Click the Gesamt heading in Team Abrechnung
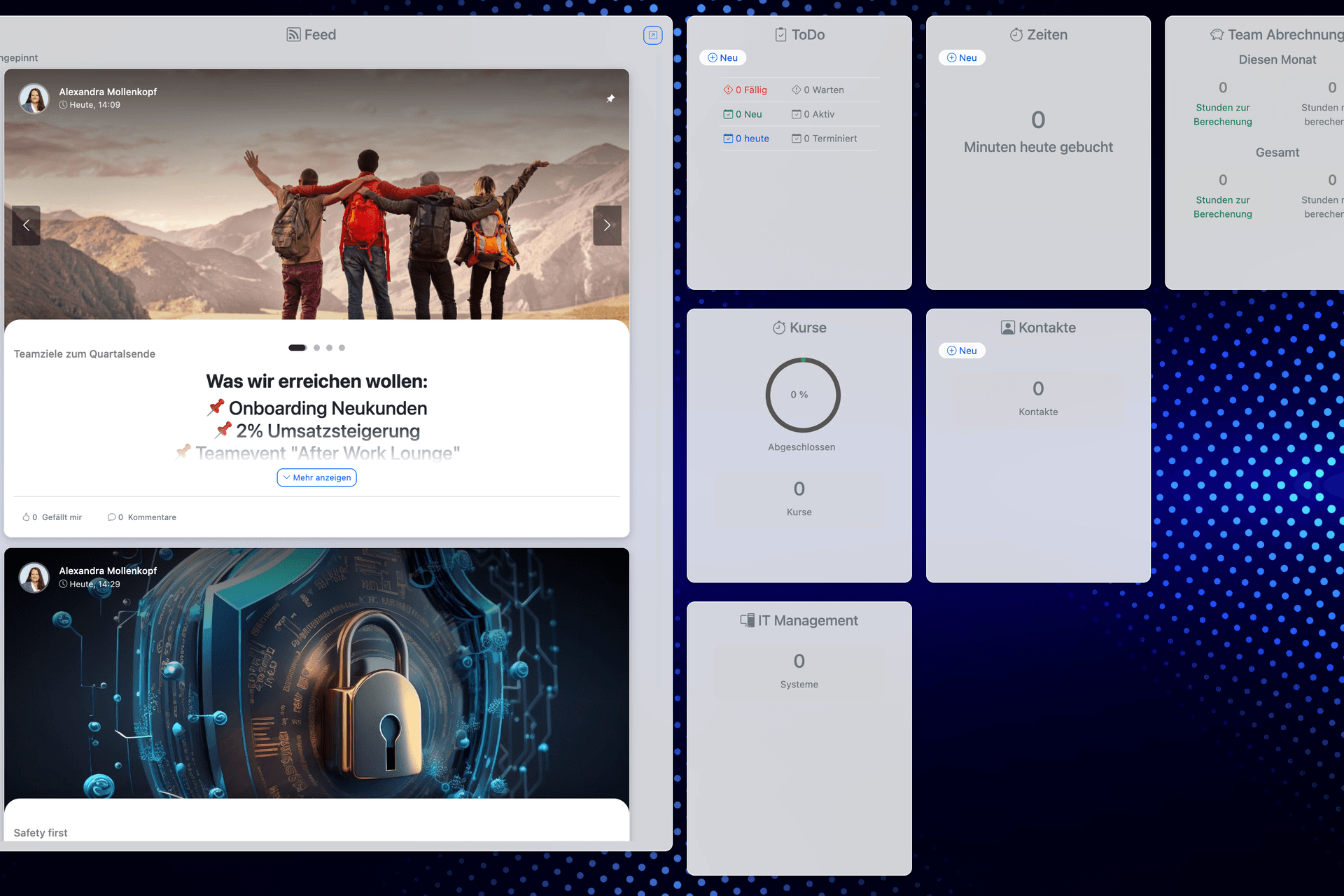This screenshot has width=1344, height=896. (x=1277, y=153)
